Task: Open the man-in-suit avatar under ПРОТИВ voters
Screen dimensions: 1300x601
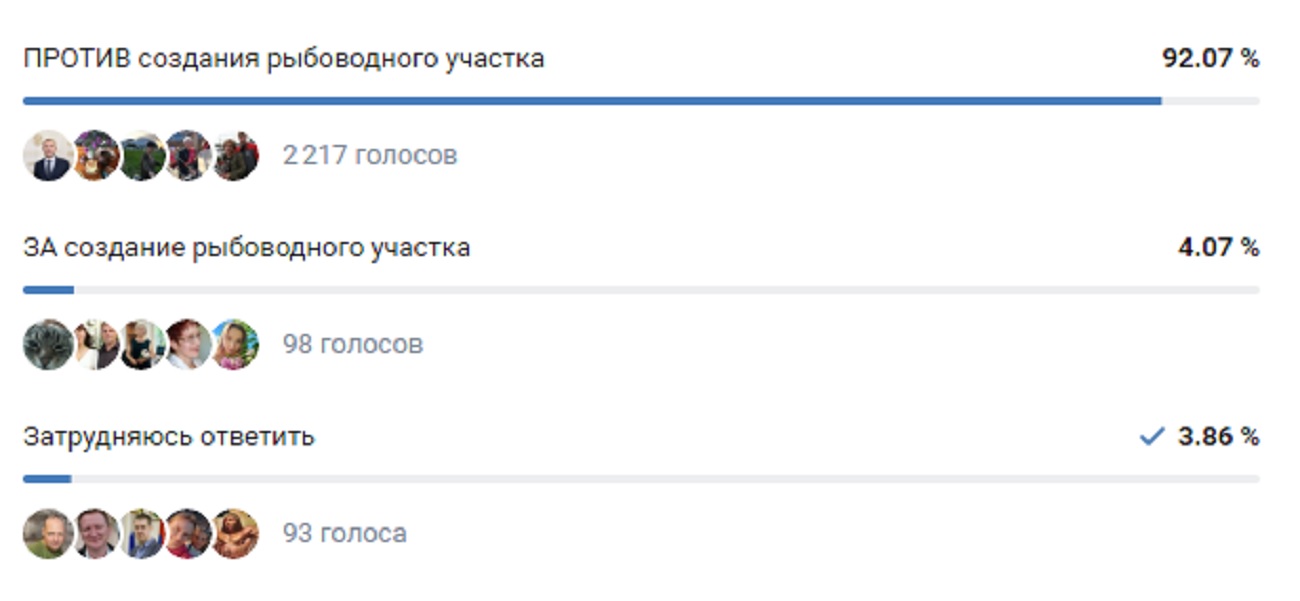Action: pyautogui.click(x=48, y=156)
